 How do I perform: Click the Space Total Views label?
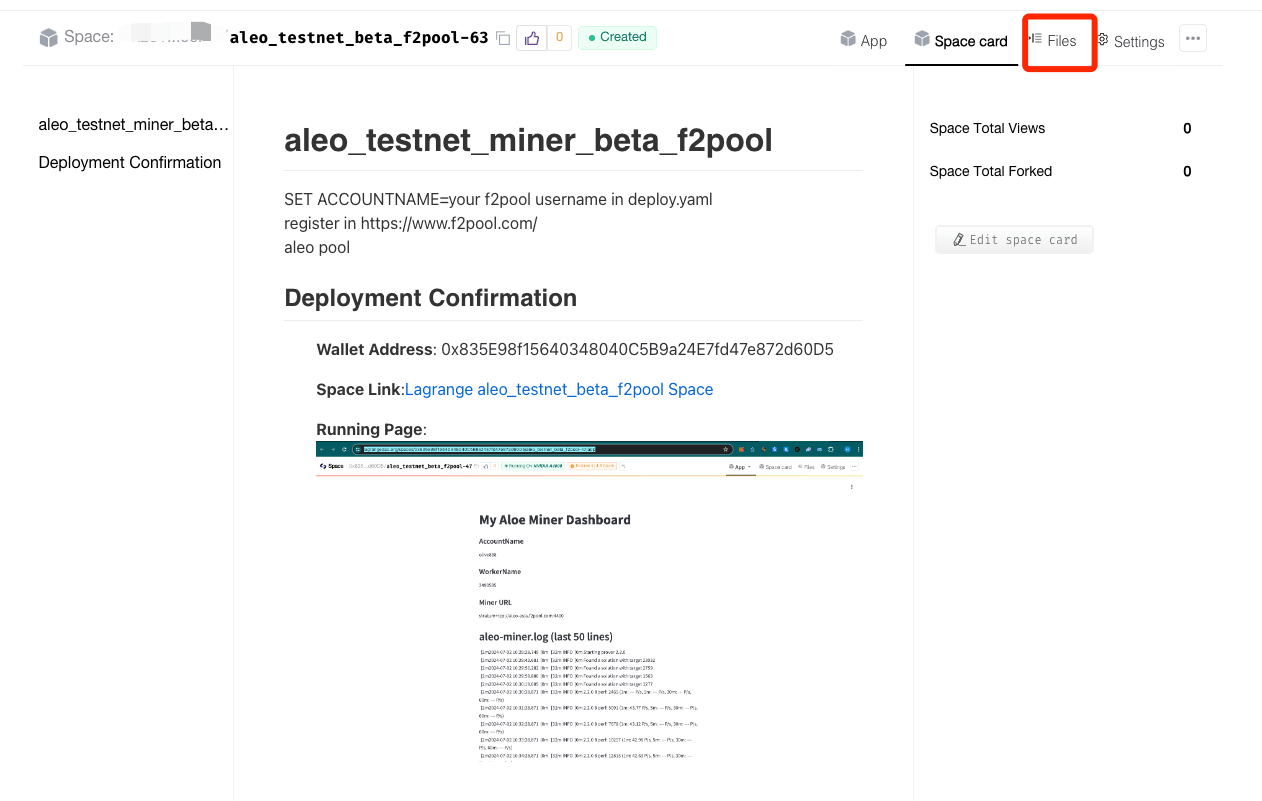pos(987,128)
